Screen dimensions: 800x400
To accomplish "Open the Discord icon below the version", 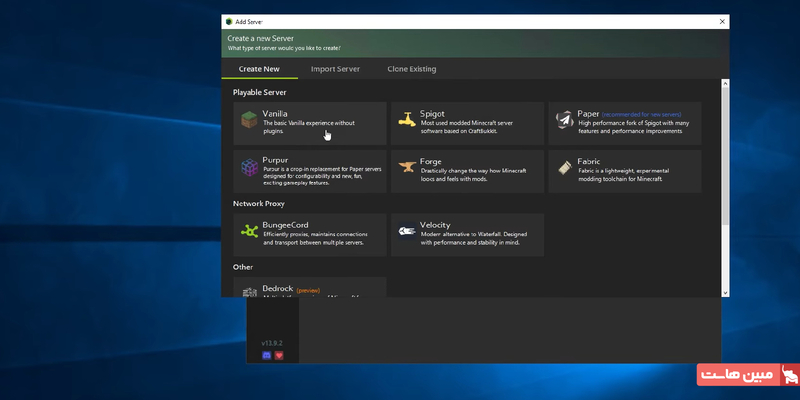I will click(266, 356).
